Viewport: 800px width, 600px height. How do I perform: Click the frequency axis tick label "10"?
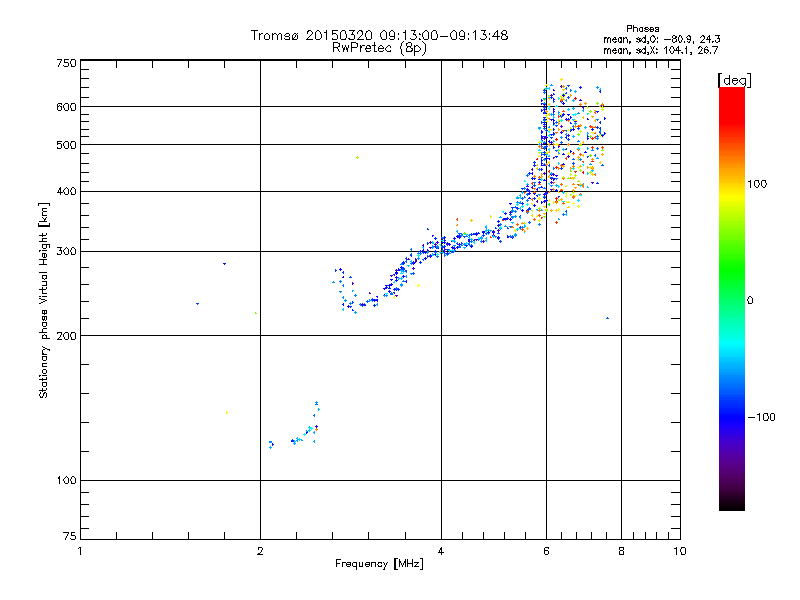[680, 551]
